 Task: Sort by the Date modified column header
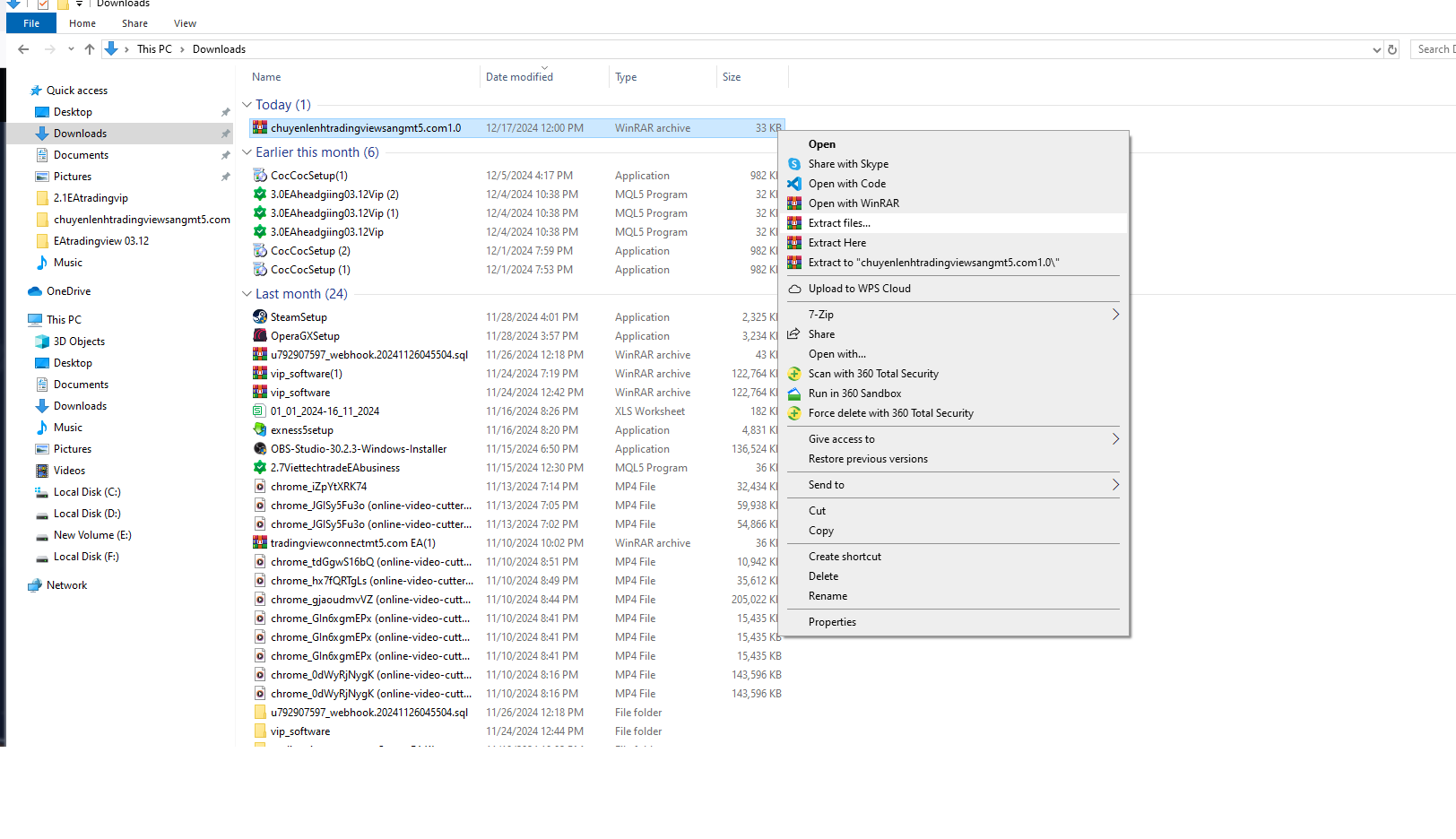click(519, 77)
